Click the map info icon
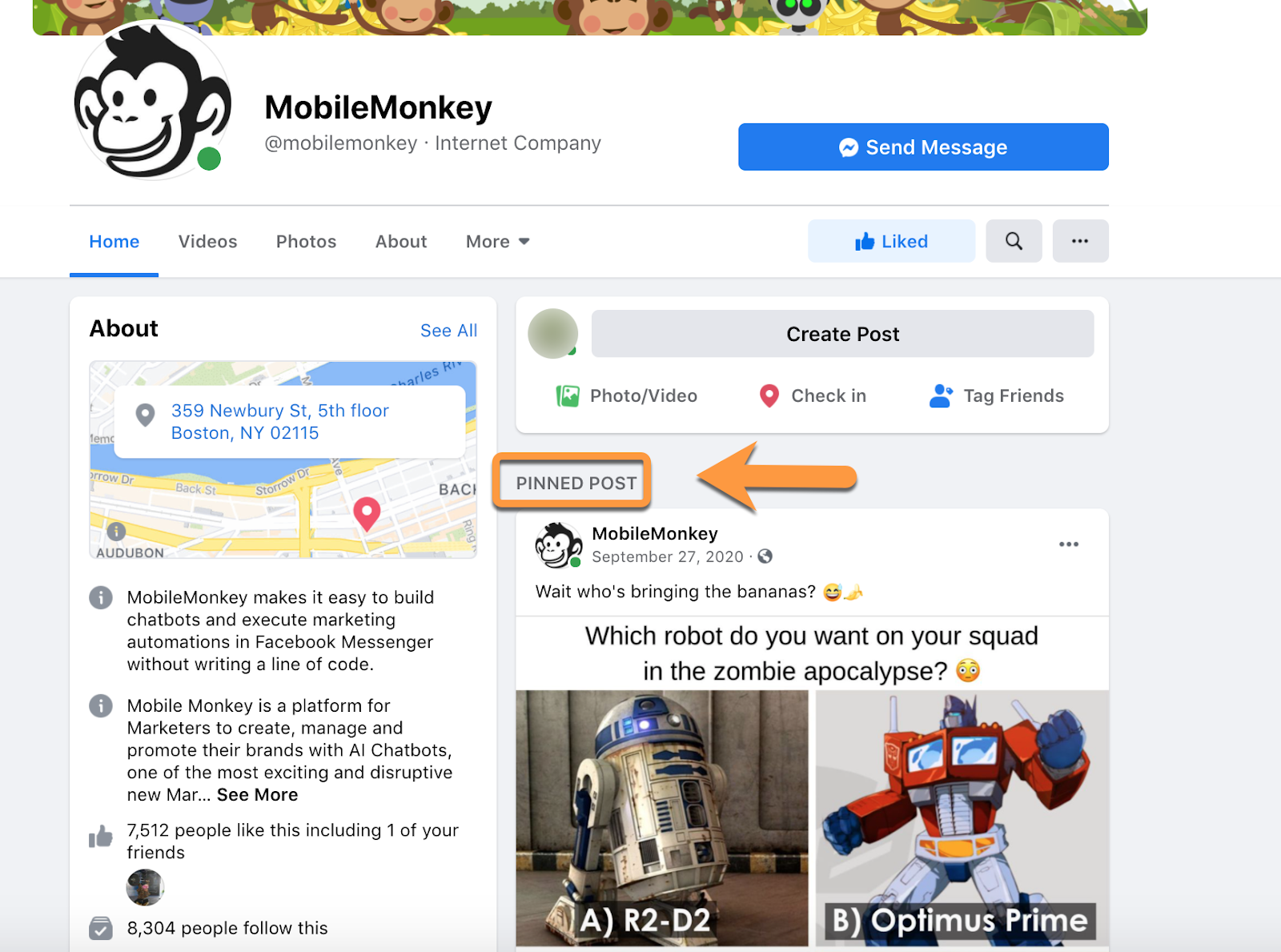Image resolution: width=1281 pixels, height=952 pixels. click(116, 531)
